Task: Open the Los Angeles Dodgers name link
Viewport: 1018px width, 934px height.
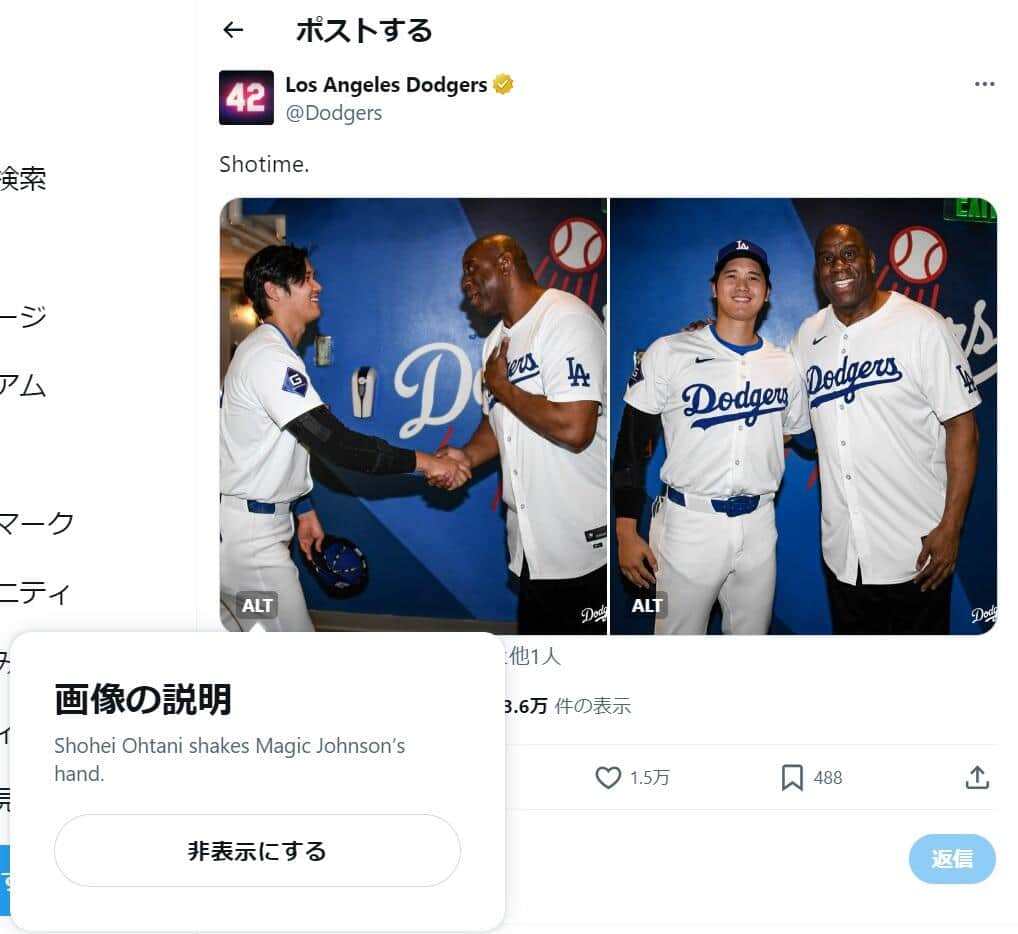Action: coord(386,85)
